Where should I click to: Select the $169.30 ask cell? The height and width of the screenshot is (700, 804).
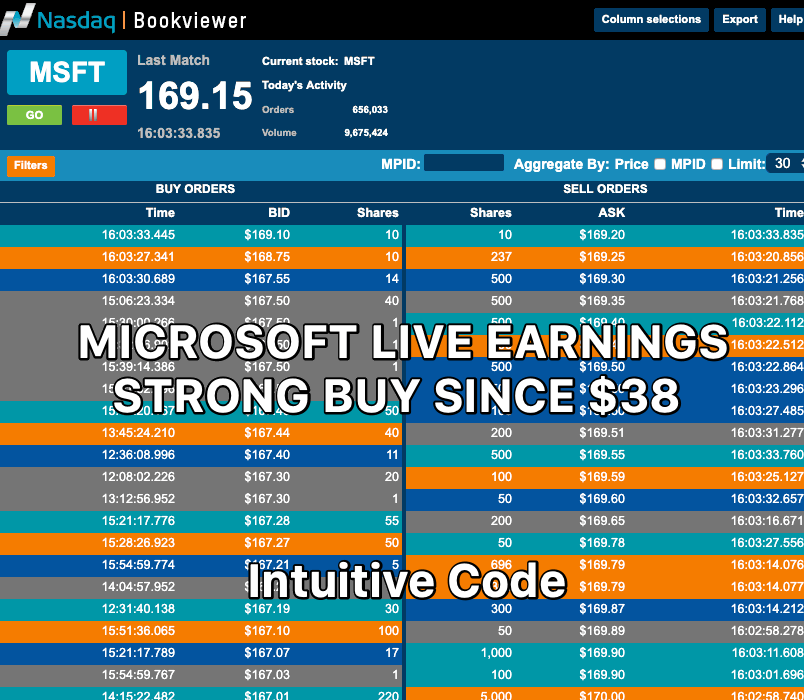pos(602,279)
